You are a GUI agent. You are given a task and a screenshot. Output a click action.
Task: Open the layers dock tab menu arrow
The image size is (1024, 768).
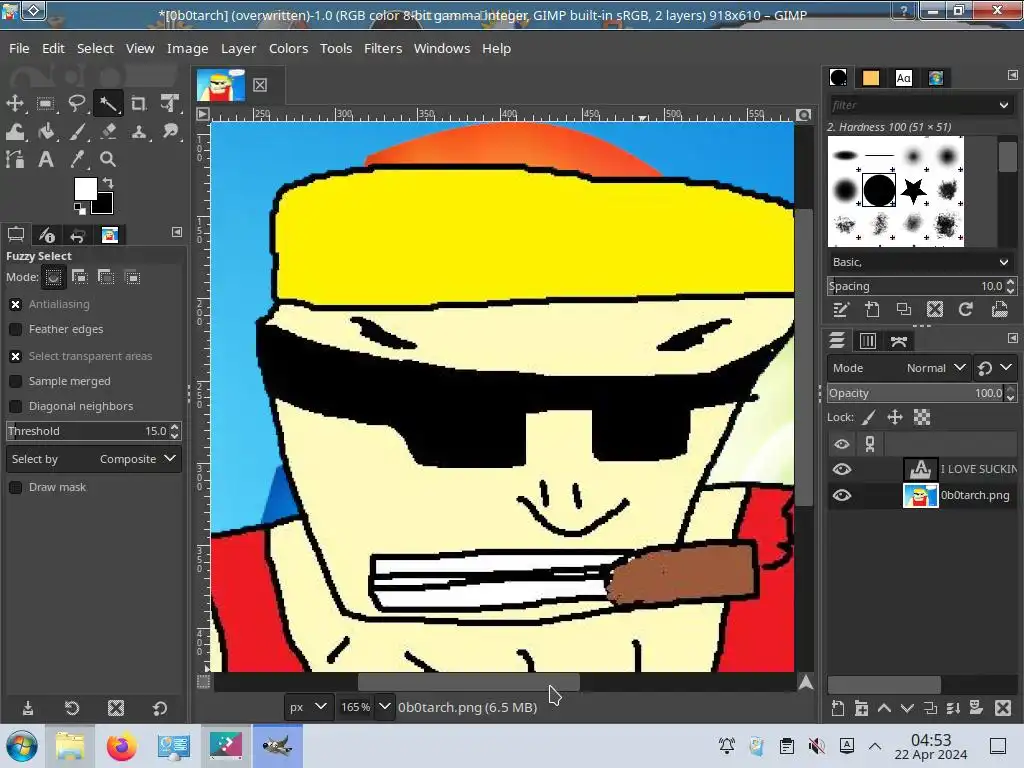(1013, 338)
